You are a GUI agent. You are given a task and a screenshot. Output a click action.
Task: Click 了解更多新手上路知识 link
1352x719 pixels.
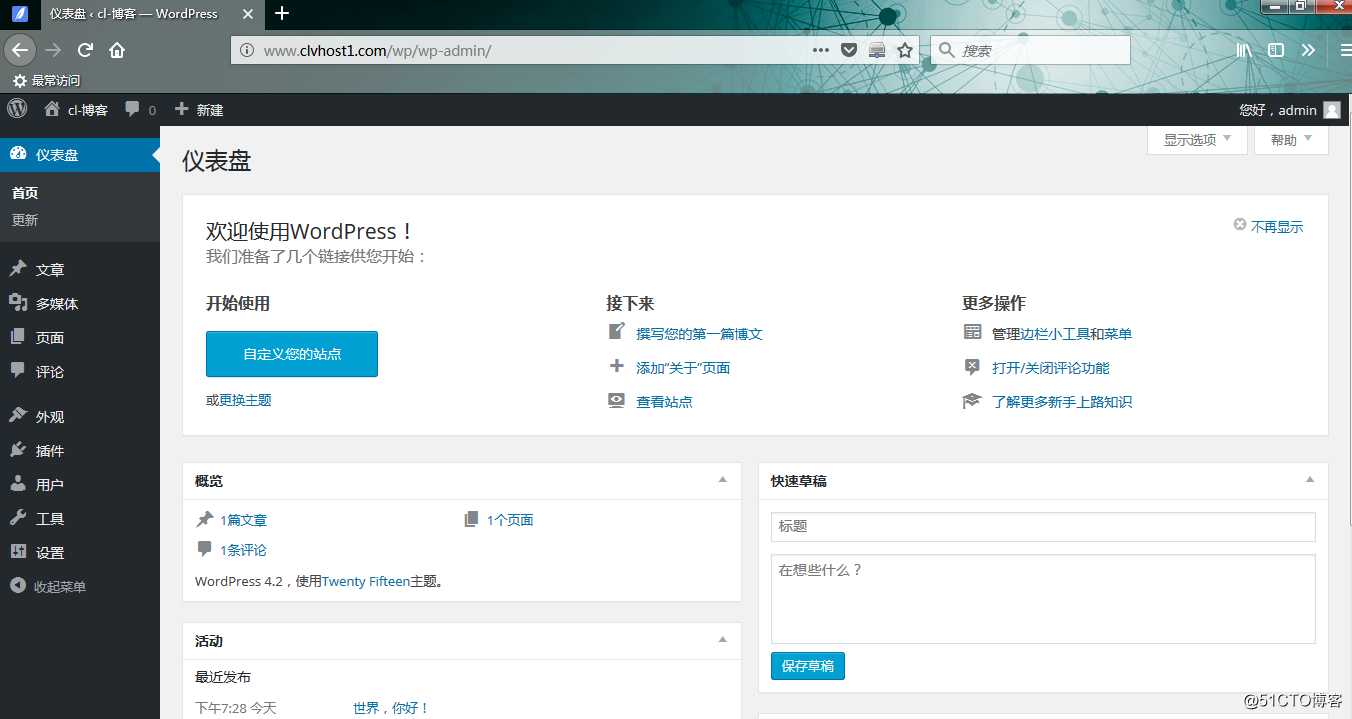(x=1062, y=402)
